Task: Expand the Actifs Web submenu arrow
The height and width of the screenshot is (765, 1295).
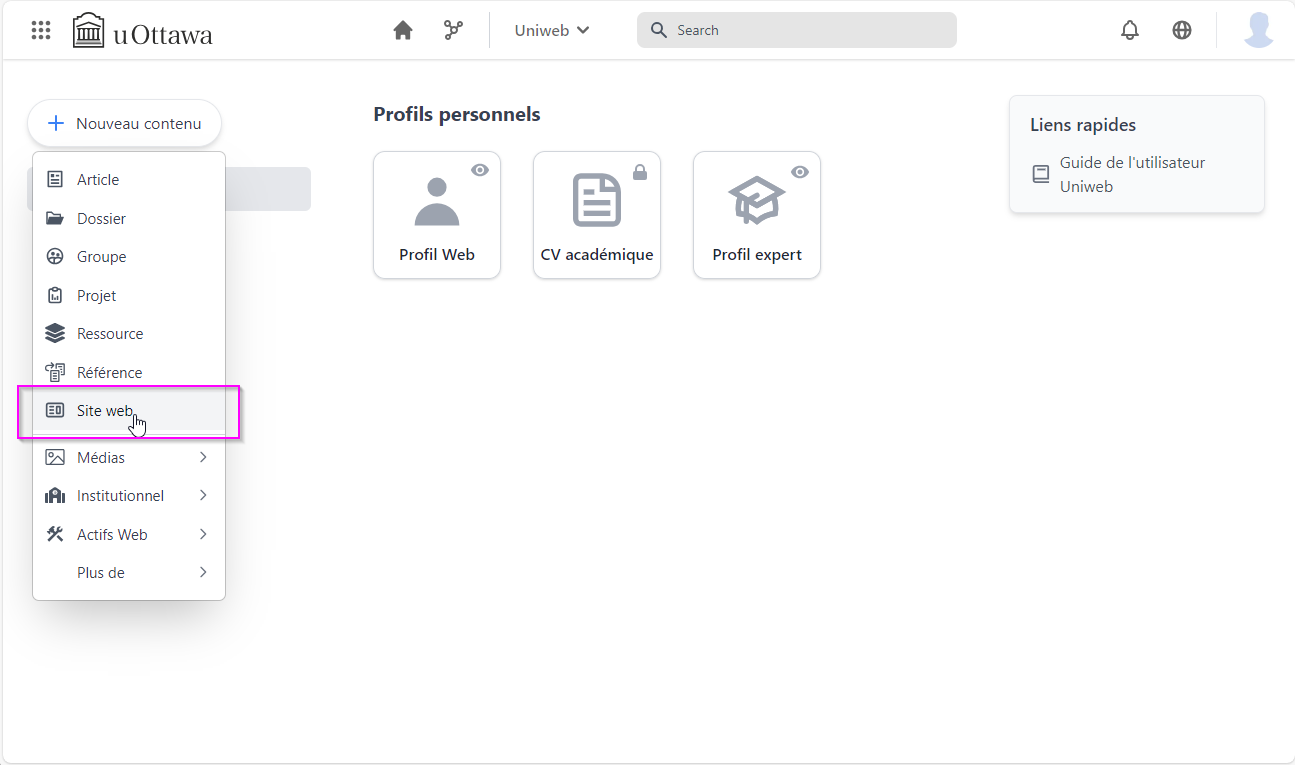Action: click(203, 534)
